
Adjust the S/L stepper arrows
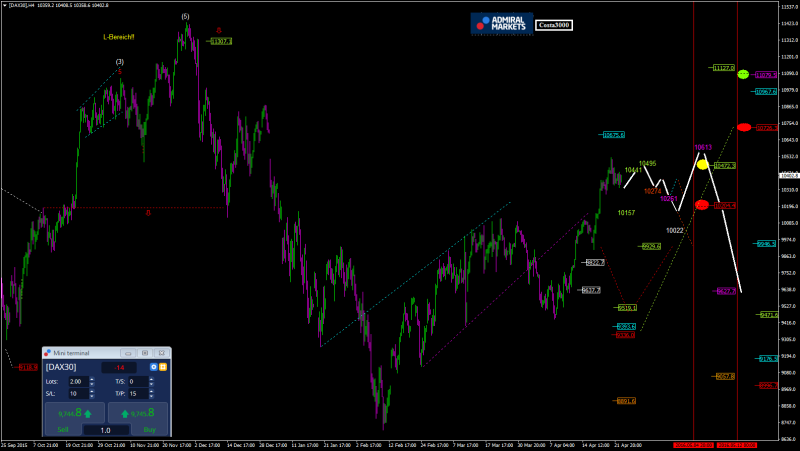[x=92, y=393]
